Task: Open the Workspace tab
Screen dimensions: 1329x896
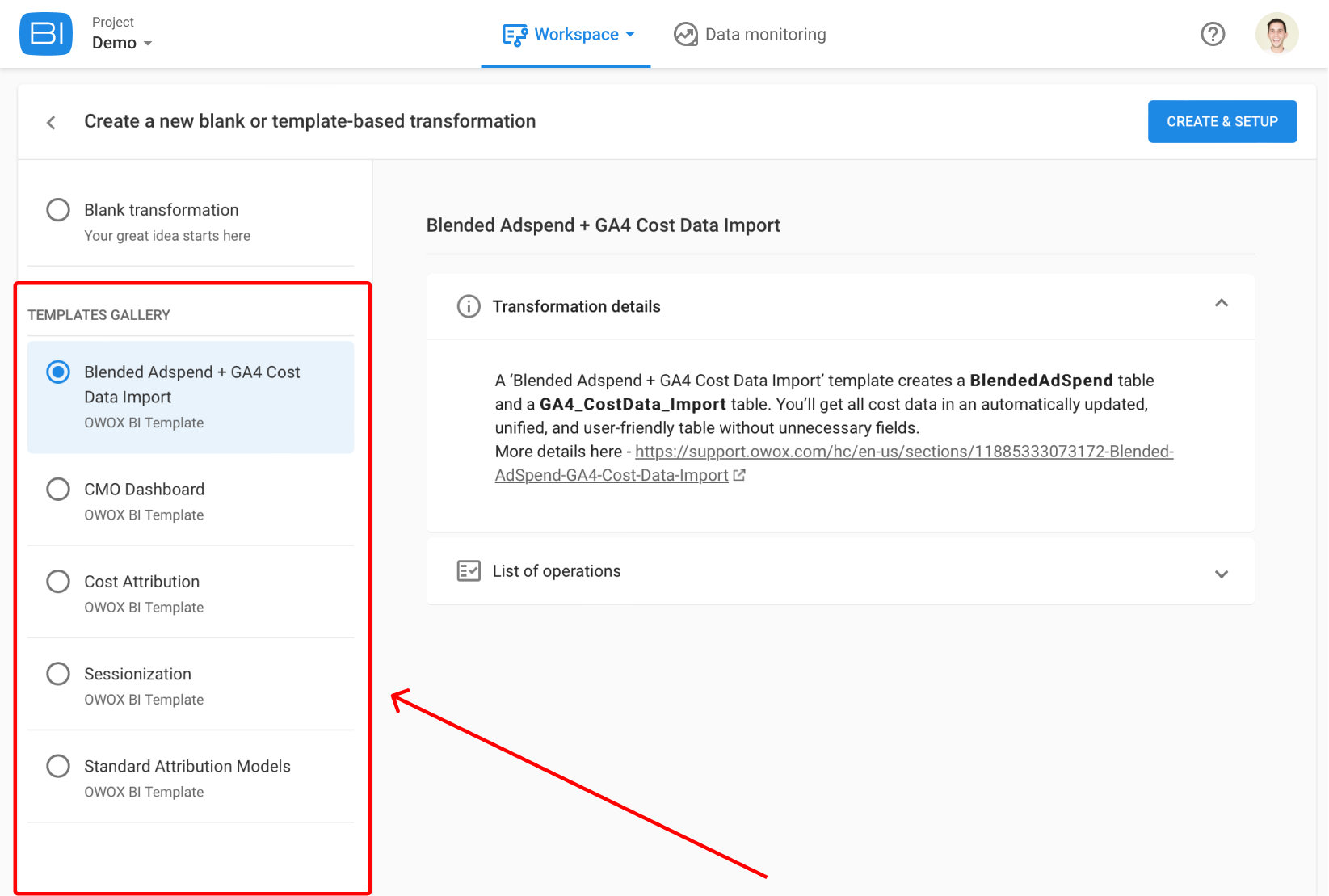Action: coord(566,35)
